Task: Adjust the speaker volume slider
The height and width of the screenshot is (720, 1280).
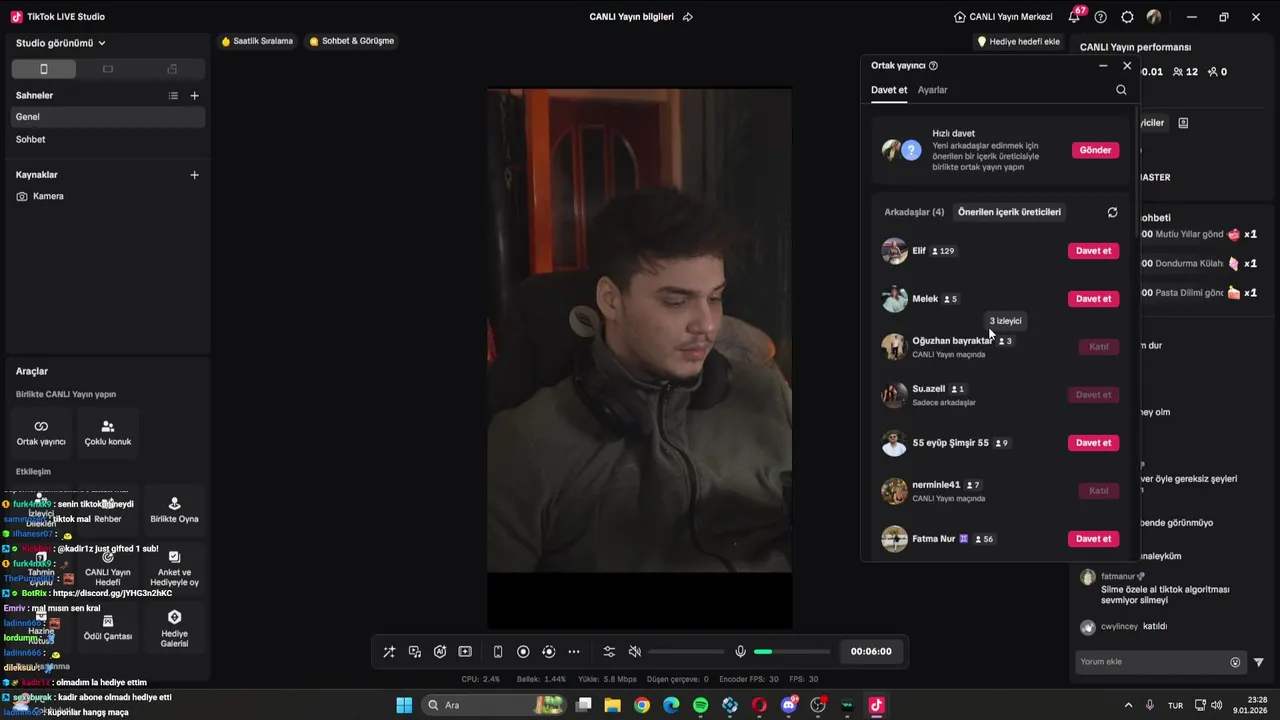Action: (x=686, y=652)
